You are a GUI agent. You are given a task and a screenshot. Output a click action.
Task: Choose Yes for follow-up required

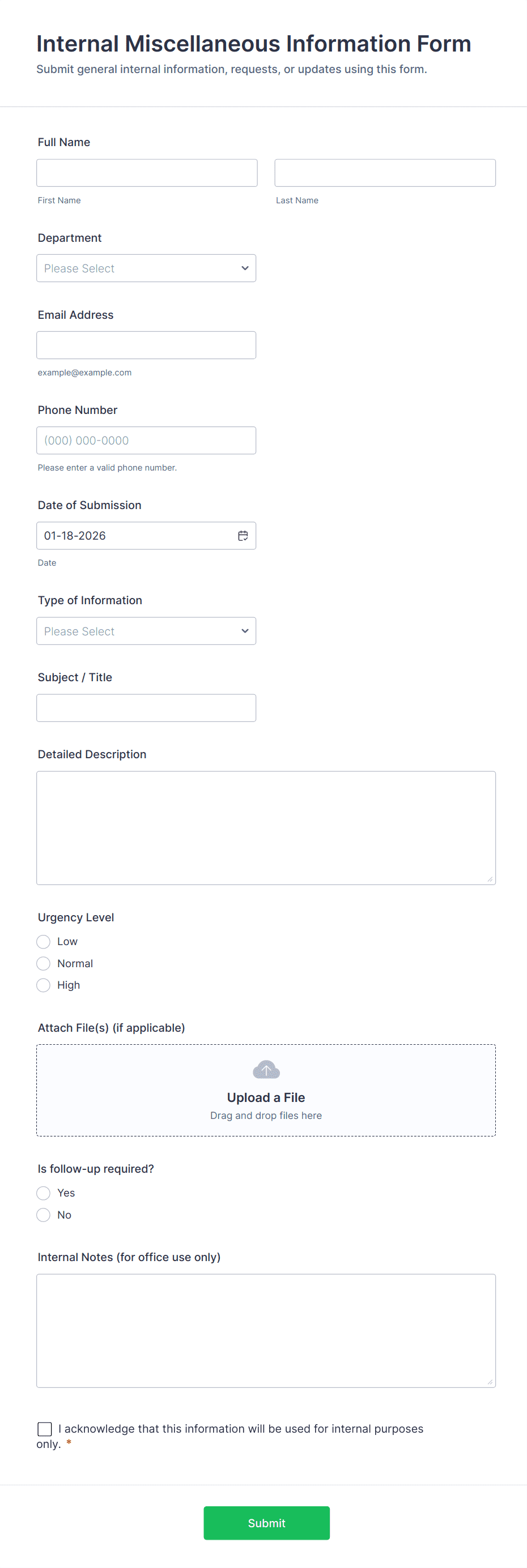[43, 1193]
